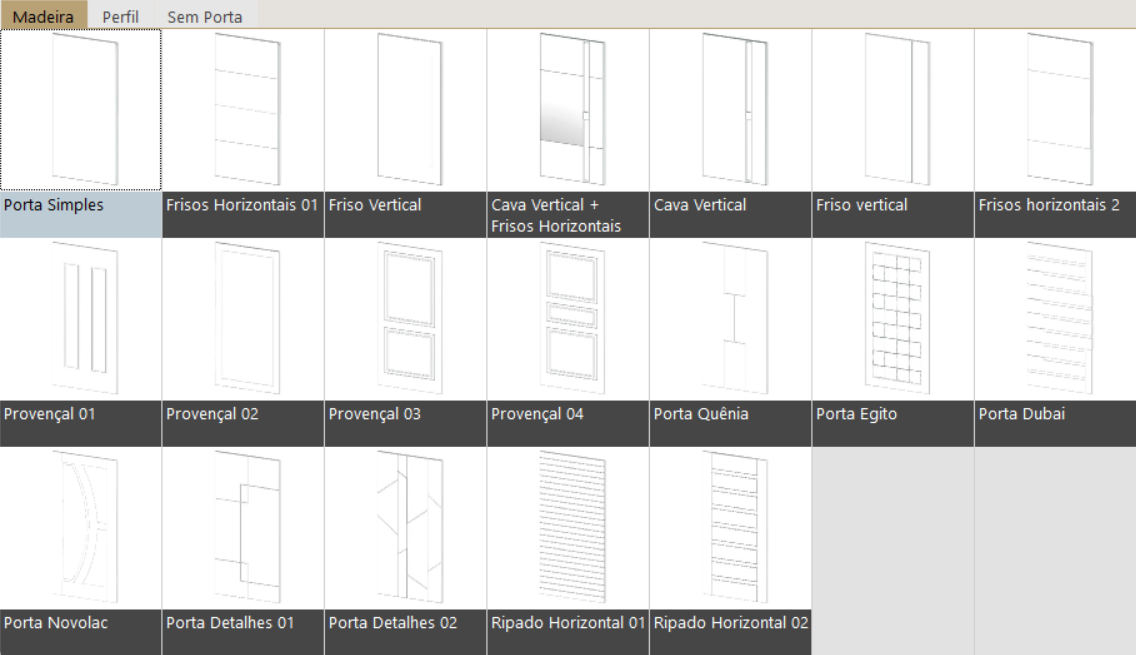
Task: Click the Ripado Horizontal 02 label
Action: click(x=730, y=623)
